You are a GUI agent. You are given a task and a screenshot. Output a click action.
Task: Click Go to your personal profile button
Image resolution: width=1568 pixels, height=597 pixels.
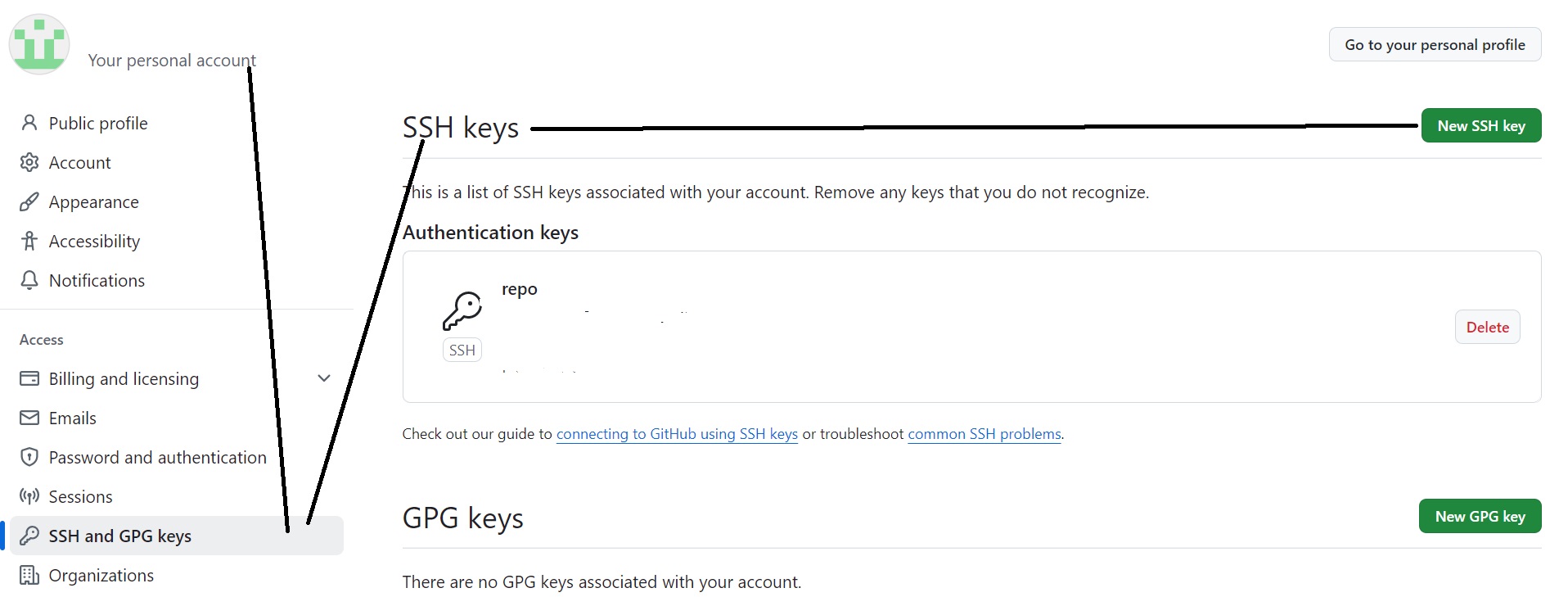tap(1435, 44)
